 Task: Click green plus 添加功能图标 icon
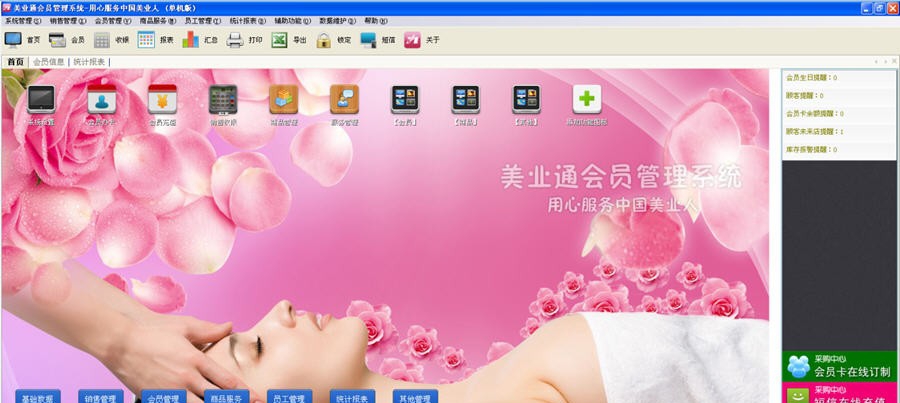[x=587, y=99]
